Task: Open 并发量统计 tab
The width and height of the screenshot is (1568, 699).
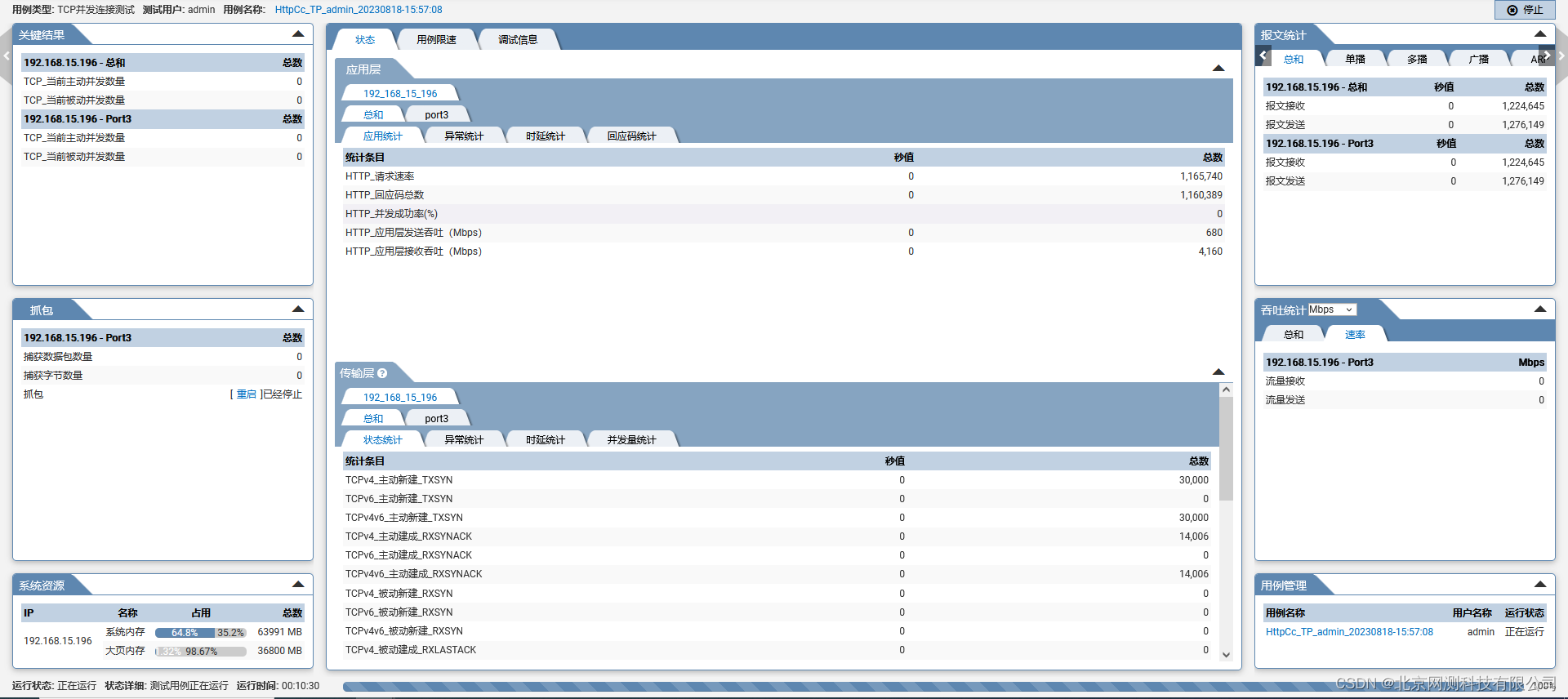Action: point(631,440)
